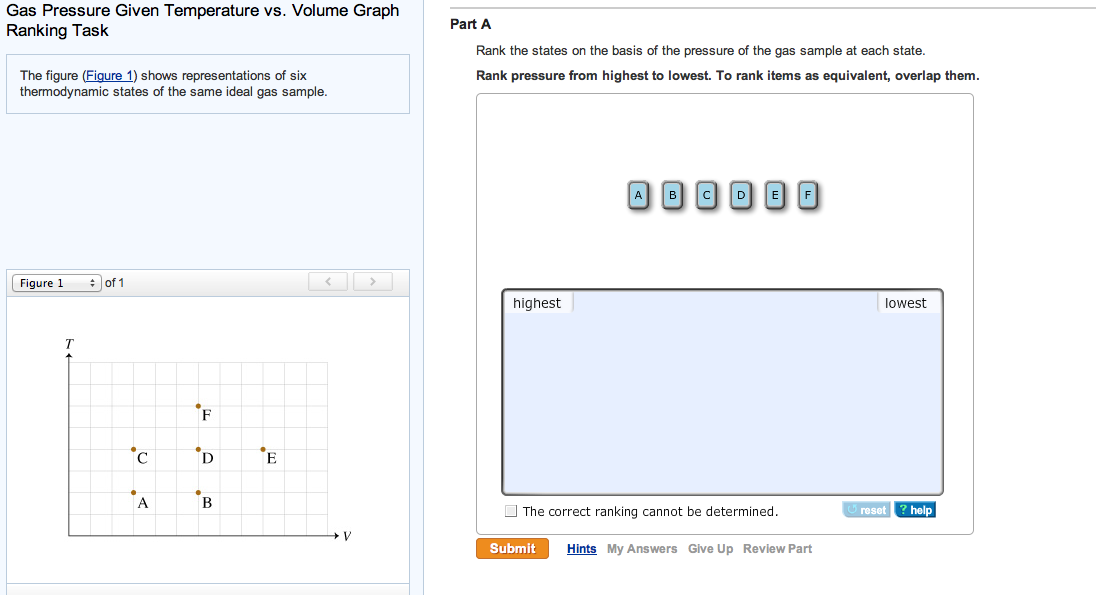This screenshot has height=595, width=1096.
Task: Submit the pressure ranking answer
Action: click(x=512, y=548)
